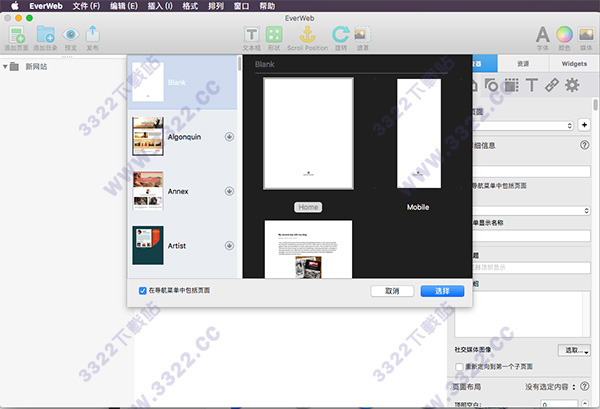600x409 pixels.
Task: Collapse the 新网站 tree disclosure triangle
Action: pyautogui.click(x=5, y=67)
